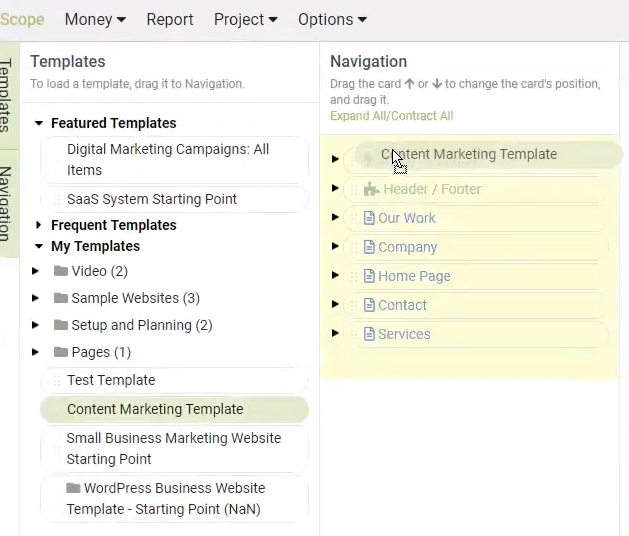
Task: Expand the Setup and Planning folder
Action: (x=35, y=325)
